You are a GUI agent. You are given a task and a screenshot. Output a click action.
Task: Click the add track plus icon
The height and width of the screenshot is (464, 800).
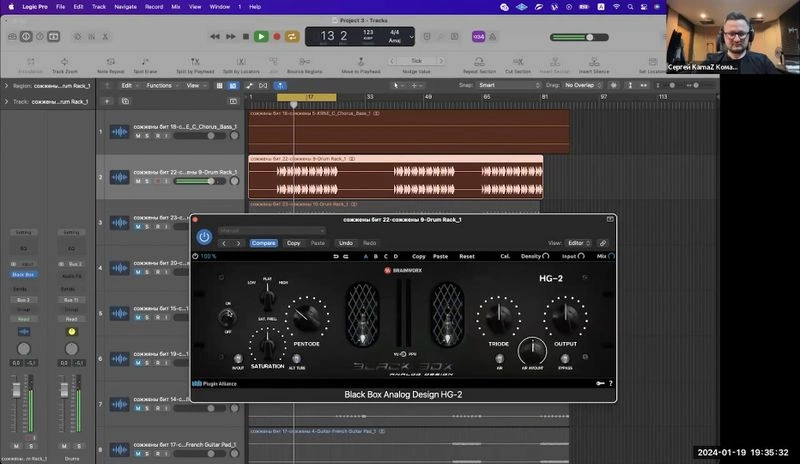pyautogui.click(x=107, y=102)
